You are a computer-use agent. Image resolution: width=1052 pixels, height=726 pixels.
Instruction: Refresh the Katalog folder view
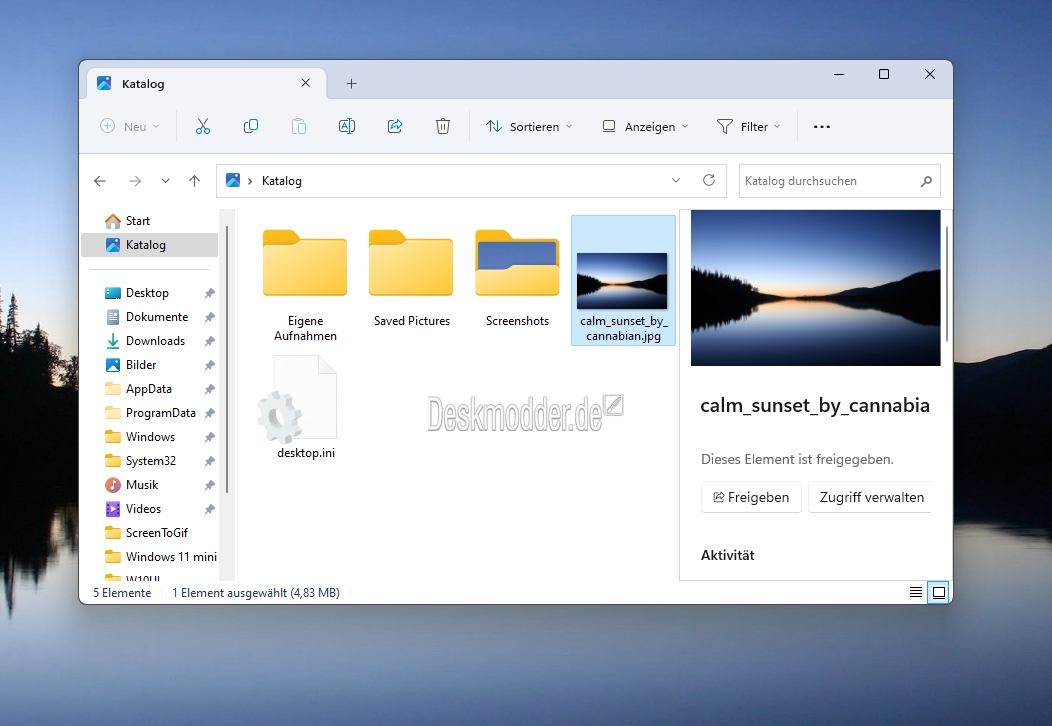[708, 180]
